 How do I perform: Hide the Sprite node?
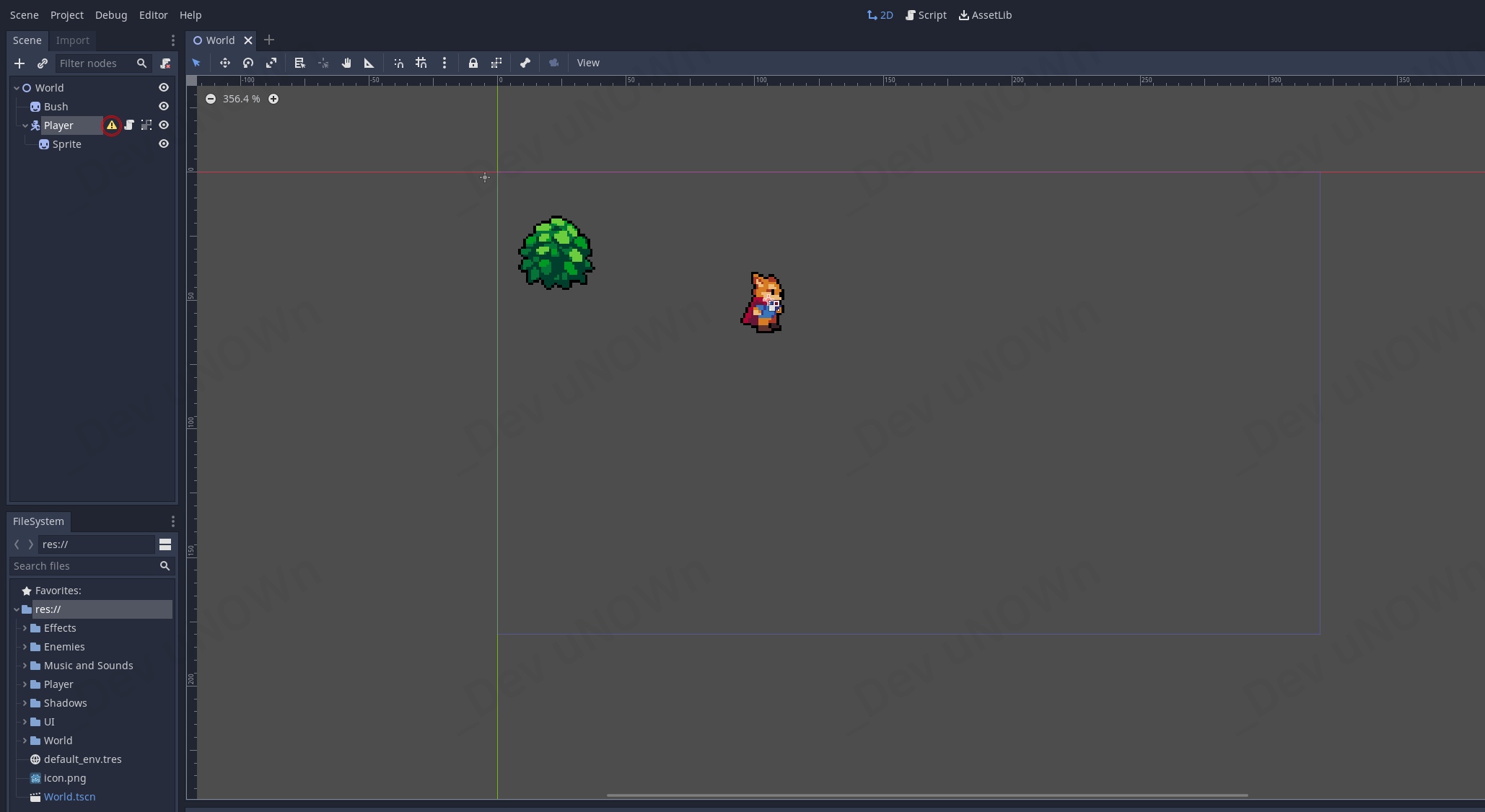pos(164,144)
